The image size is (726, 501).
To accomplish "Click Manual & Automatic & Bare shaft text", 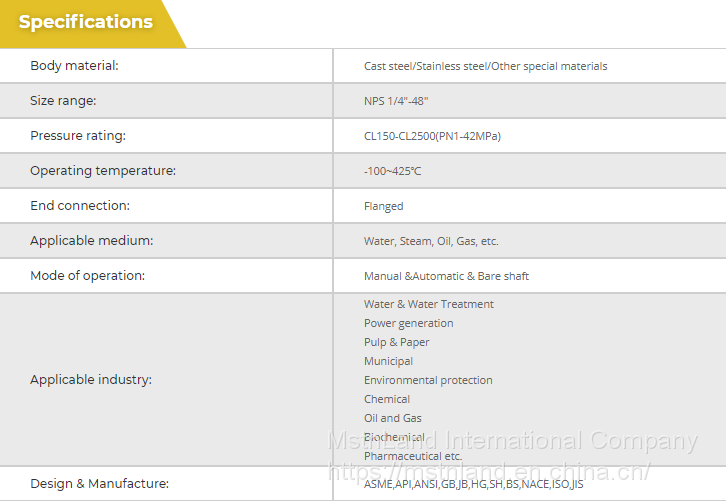I will [446, 276].
